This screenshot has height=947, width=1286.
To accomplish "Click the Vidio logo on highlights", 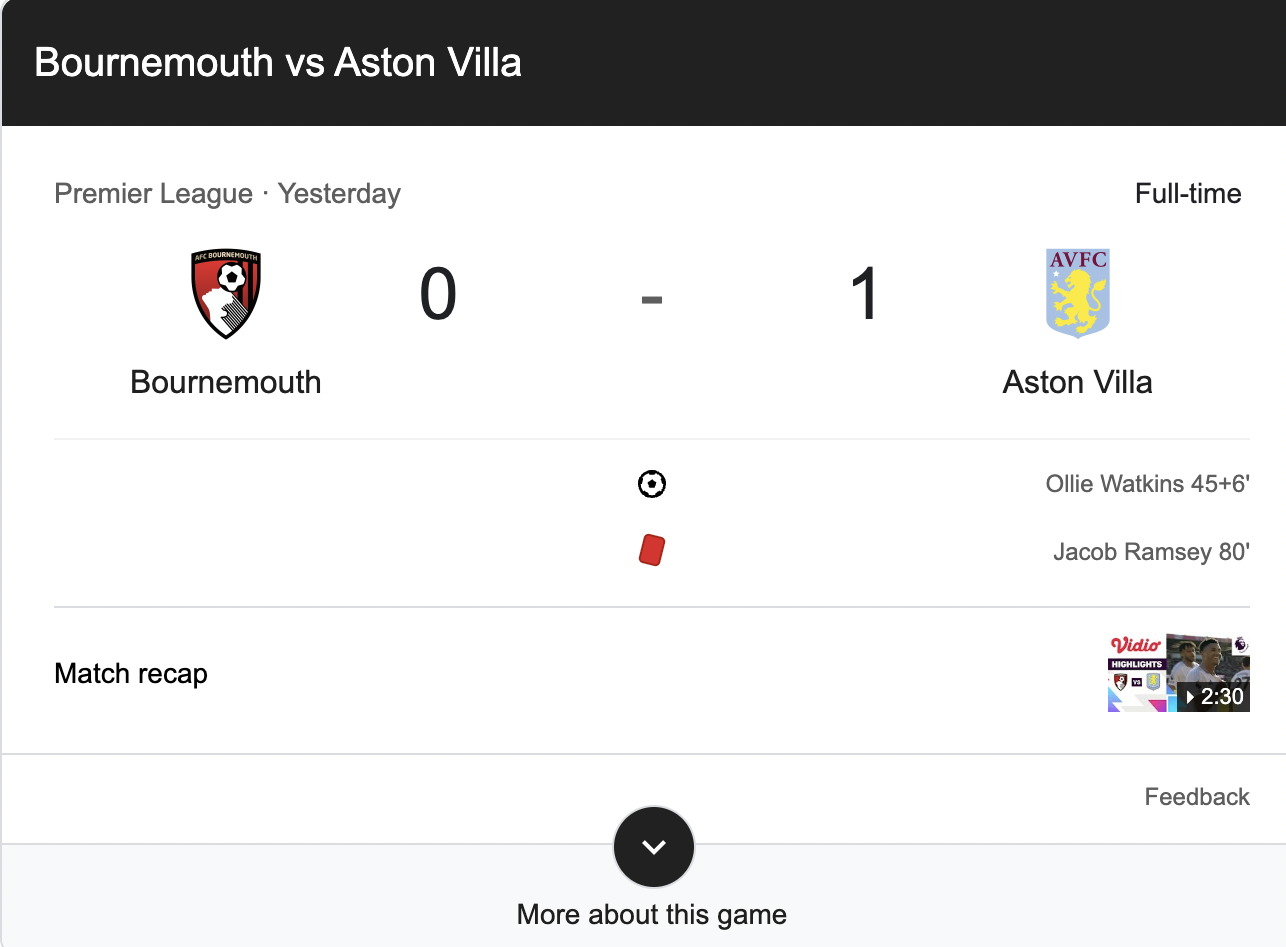I will click(1135, 645).
